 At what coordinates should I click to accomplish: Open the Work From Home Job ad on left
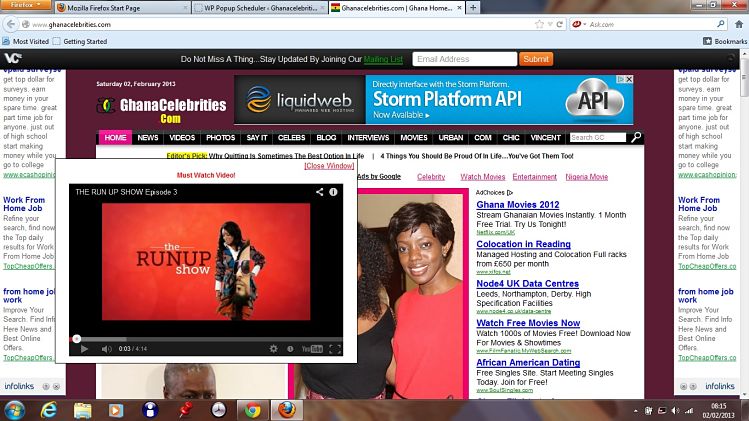24,204
